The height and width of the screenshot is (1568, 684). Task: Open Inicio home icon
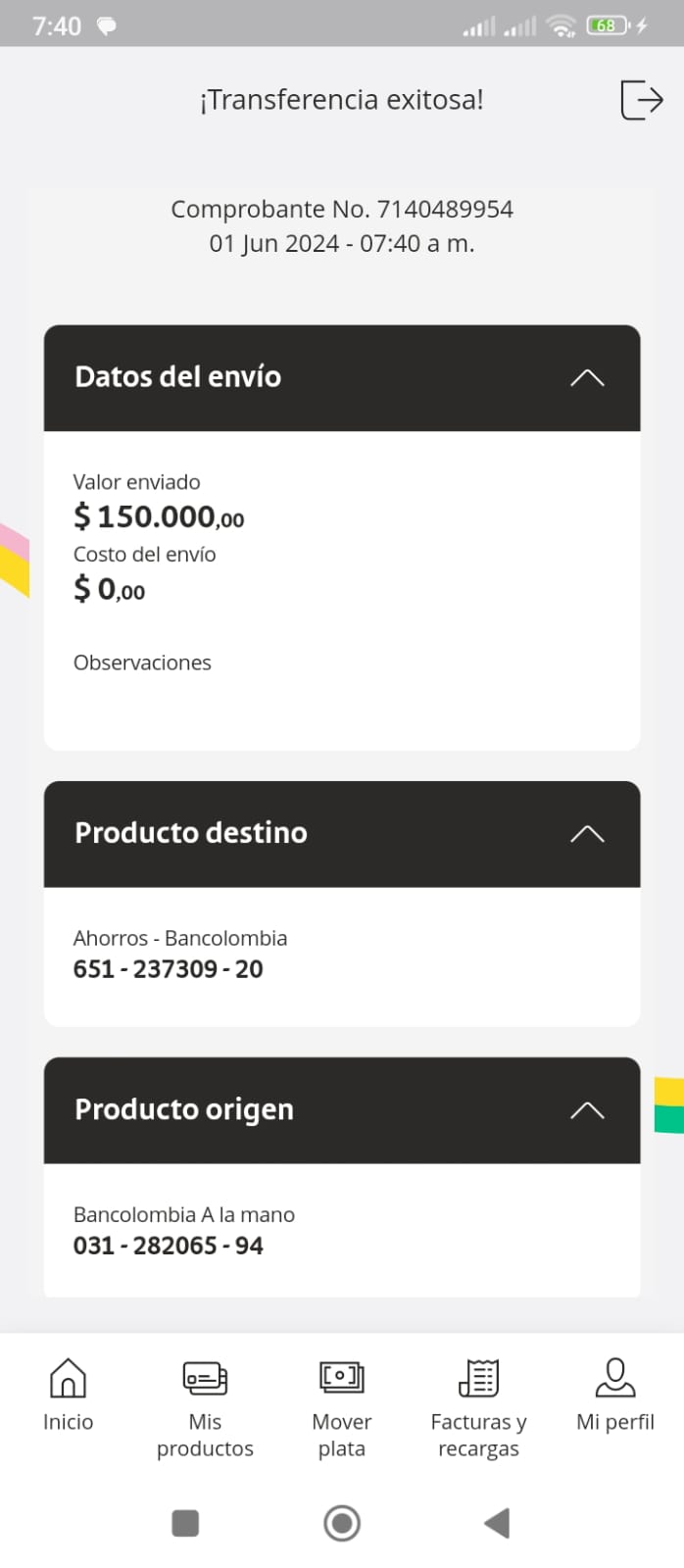[x=68, y=1378]
